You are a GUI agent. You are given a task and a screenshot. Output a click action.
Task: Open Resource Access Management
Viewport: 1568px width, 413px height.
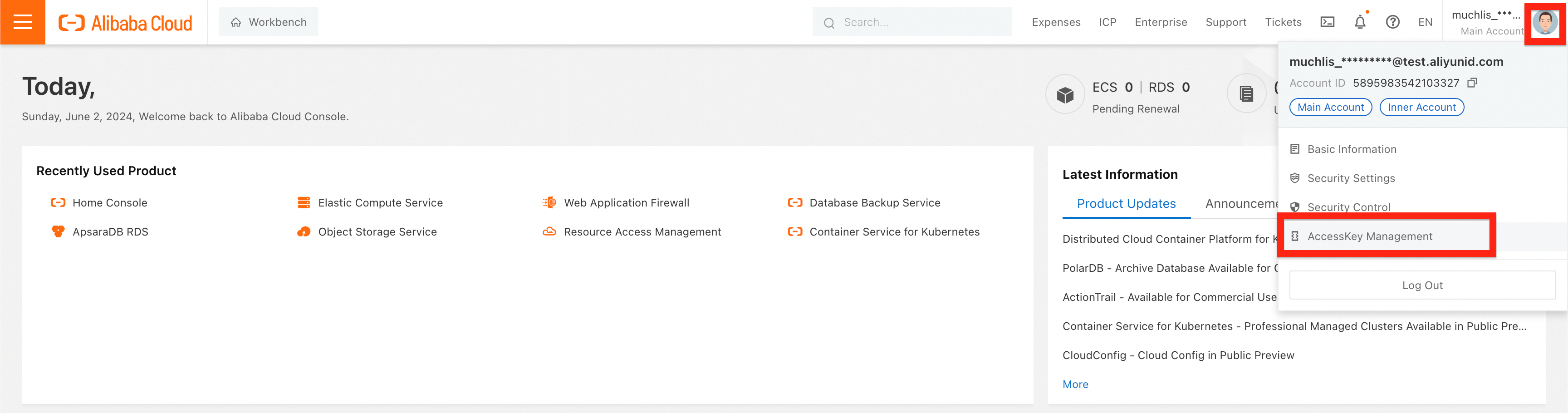[x=642, y=232]
